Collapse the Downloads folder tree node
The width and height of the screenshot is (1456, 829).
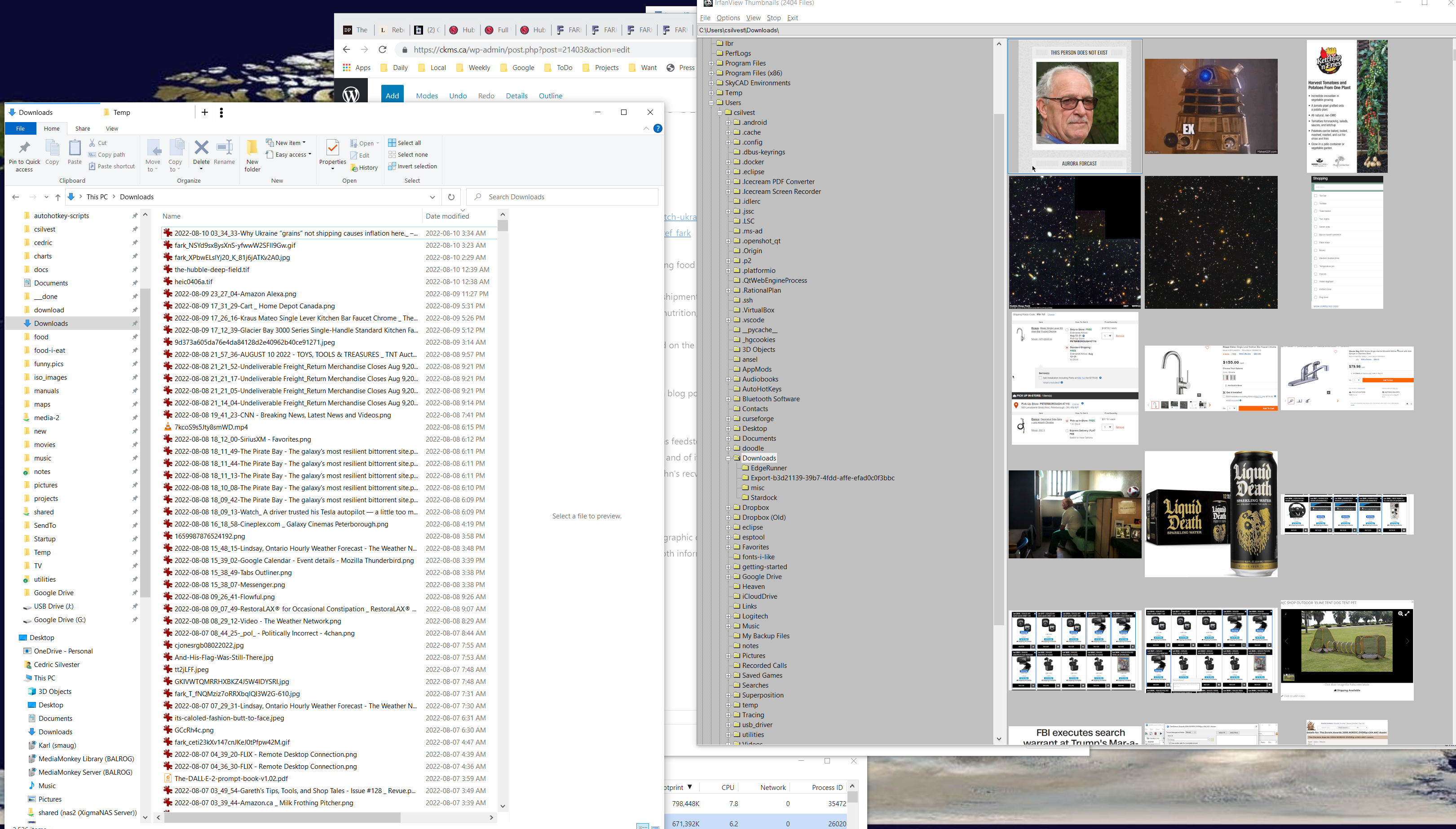[728, 458]
